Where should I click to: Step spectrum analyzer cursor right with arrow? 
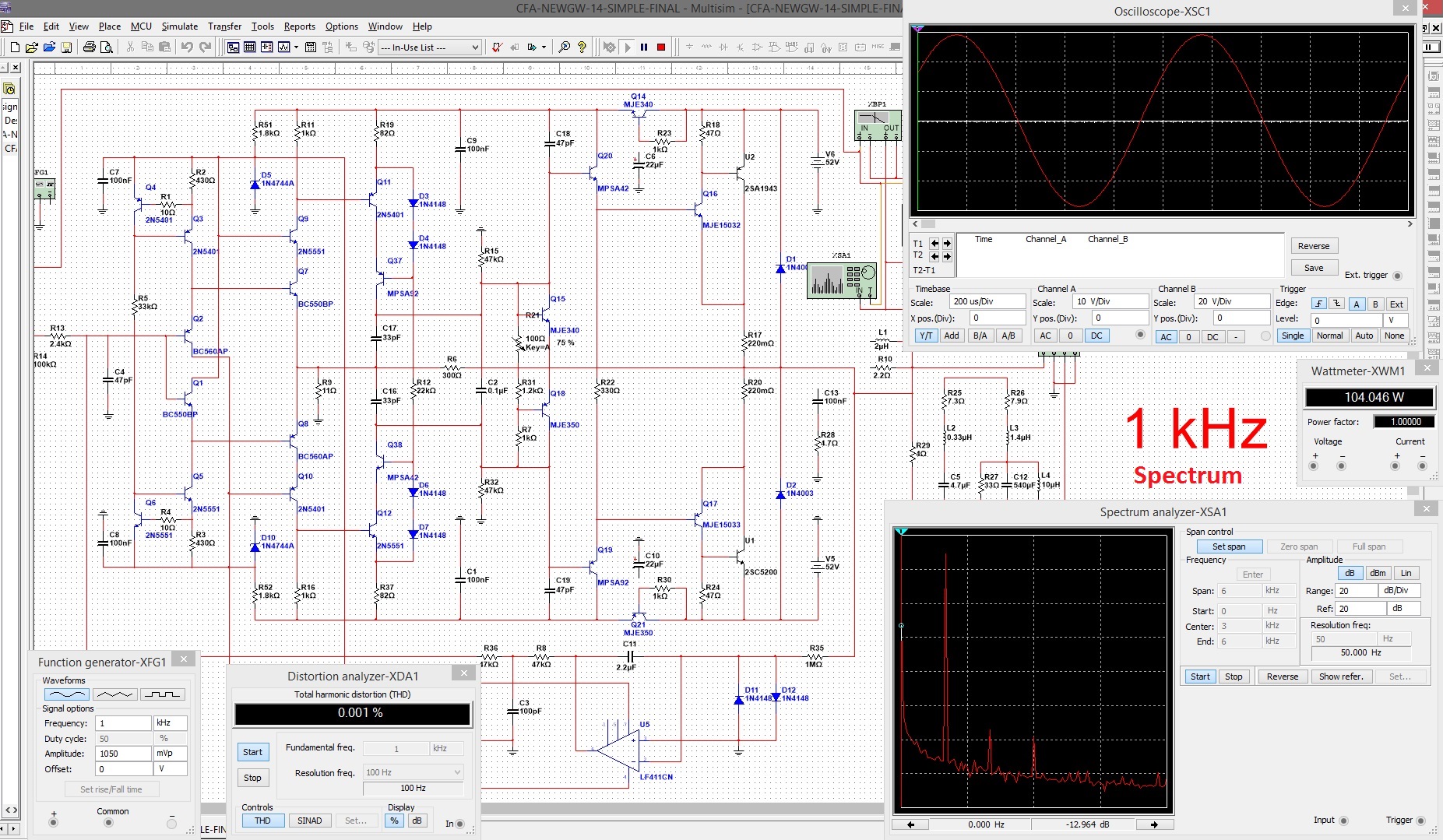[x=1154, y=824]
